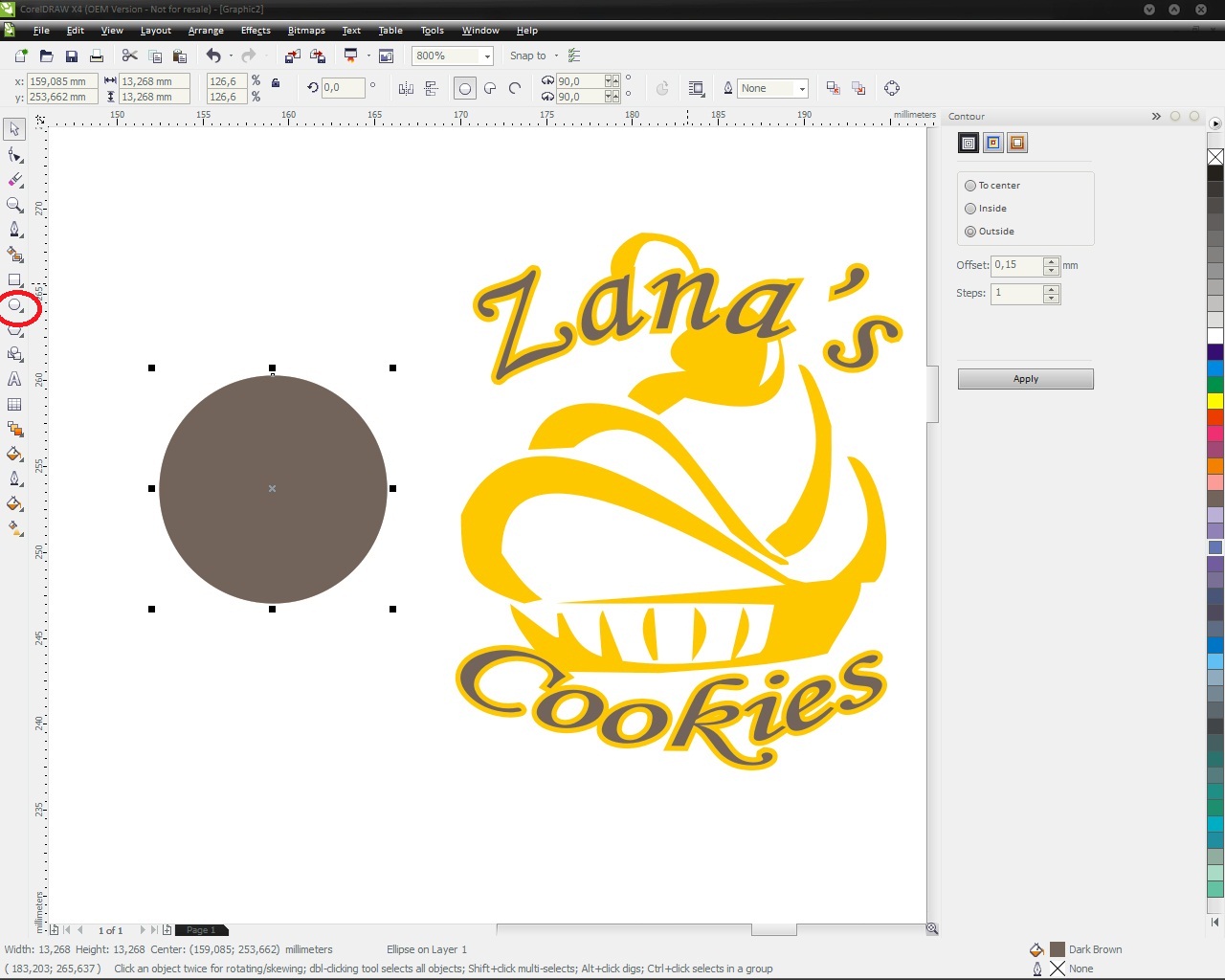Select the Outside contour radio button

point(969,231)
